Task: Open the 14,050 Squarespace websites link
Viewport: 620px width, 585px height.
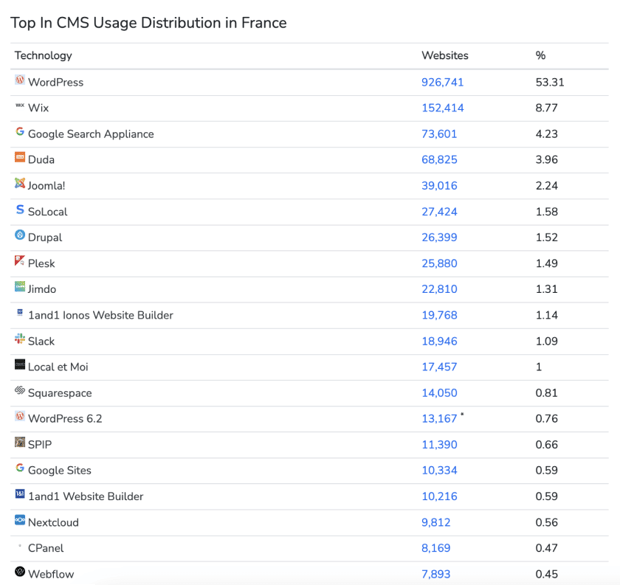Action: point(439,393)
